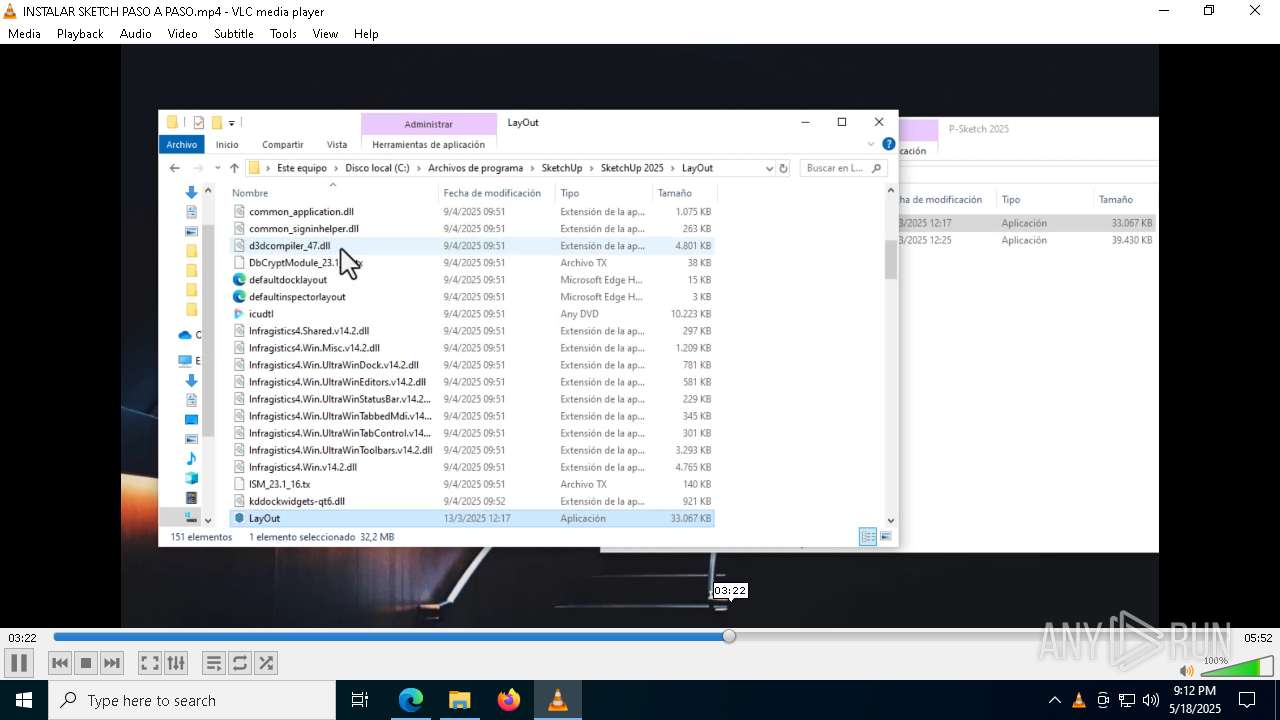Jump to previous media in VLC
The height and width of the screenshot is (720, 1280).
[60, 663]
